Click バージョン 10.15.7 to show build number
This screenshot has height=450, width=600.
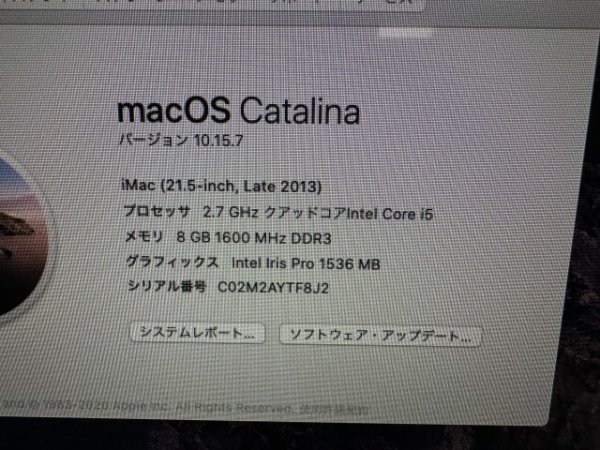tap(181, 140)
